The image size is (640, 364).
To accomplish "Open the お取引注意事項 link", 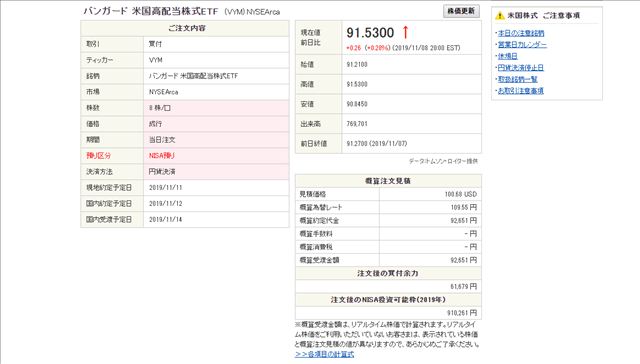I will [x=521, y=90].
